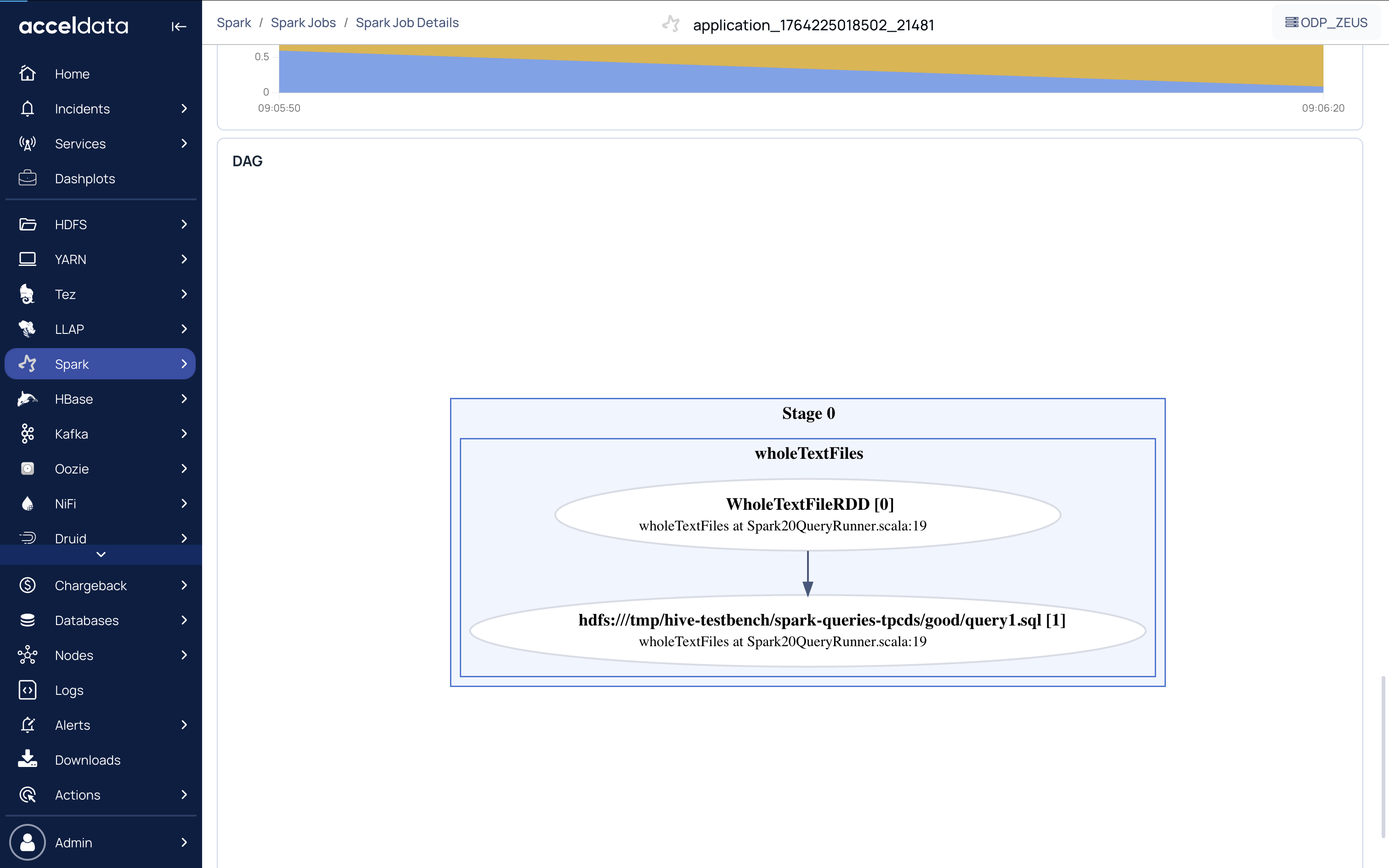Click the Logs code icon

click(28, 690)
